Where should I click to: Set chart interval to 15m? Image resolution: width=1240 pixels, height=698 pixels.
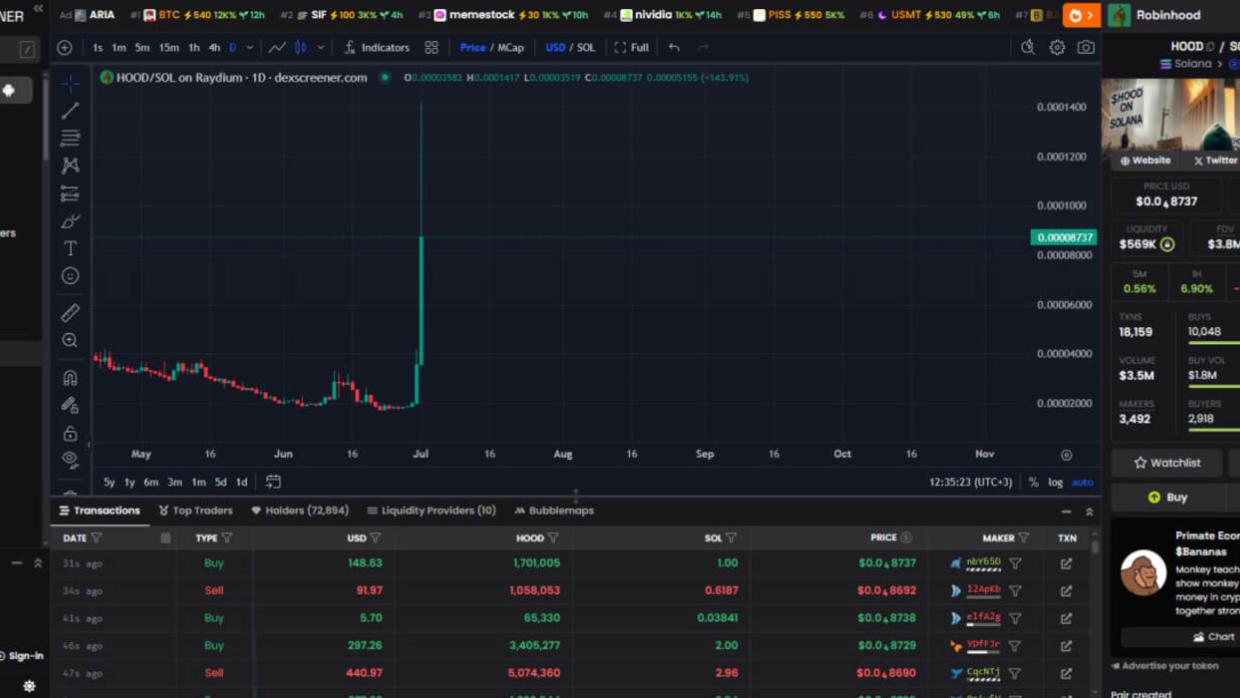tap(169, 47)
